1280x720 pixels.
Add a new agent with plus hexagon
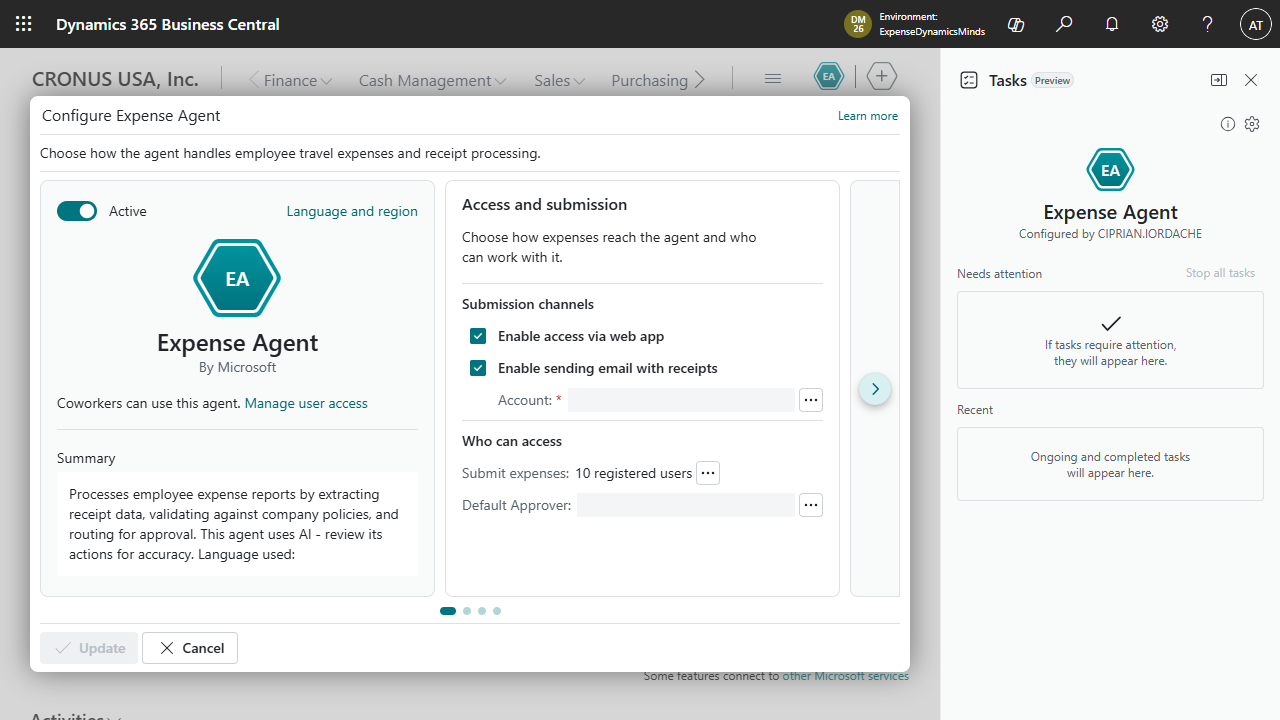pyautogui.click(x=882, y=77)
